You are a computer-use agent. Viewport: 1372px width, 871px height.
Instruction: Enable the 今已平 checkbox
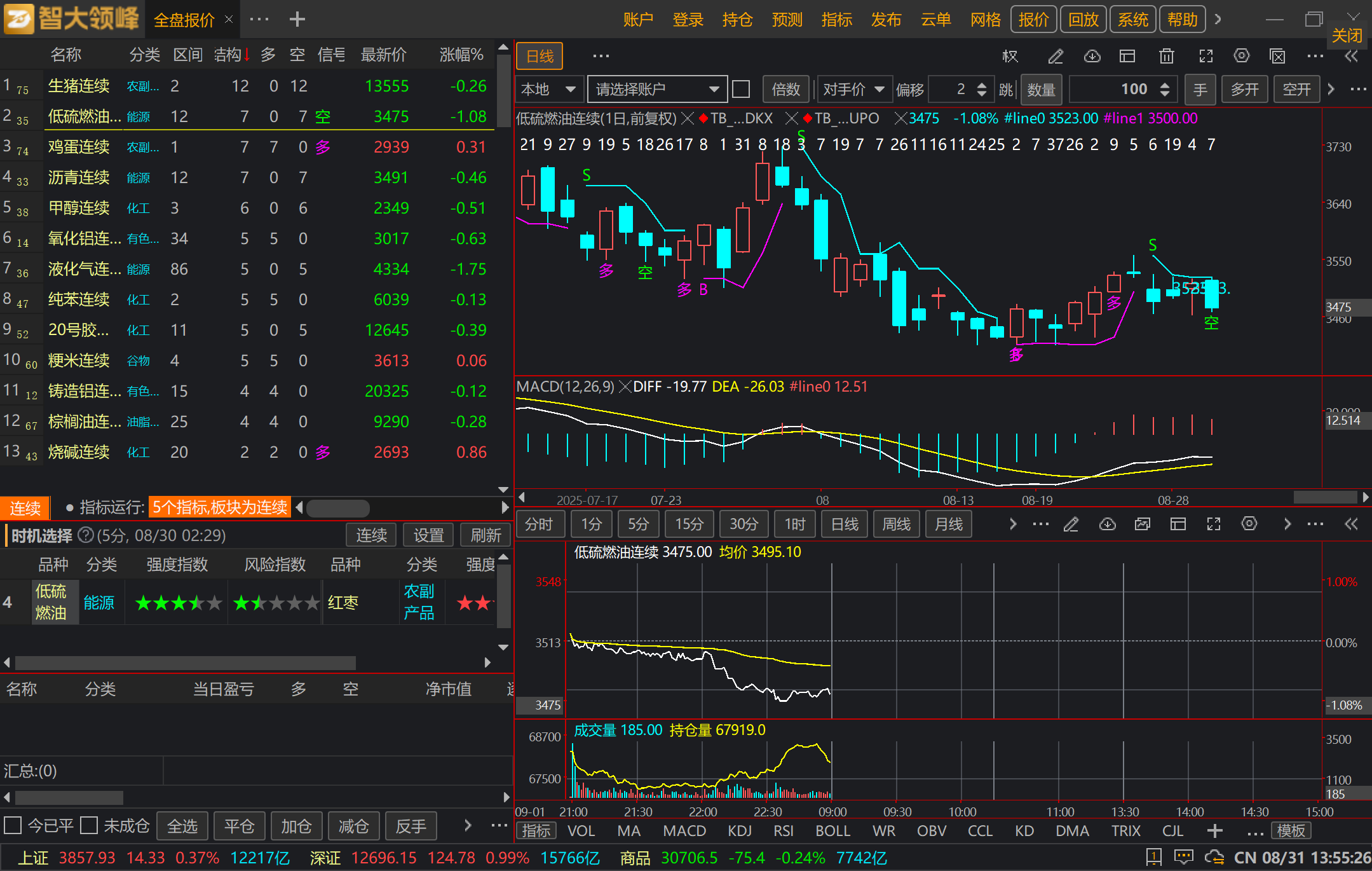click(13, 825)
